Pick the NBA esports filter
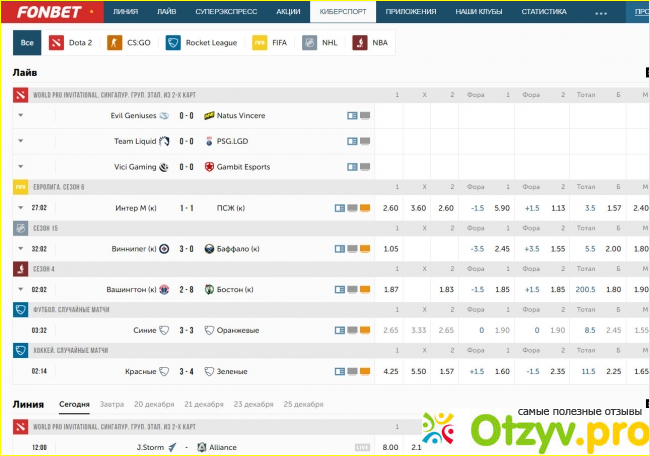This screenshot has height=456, width=650. tap(371, 43)
